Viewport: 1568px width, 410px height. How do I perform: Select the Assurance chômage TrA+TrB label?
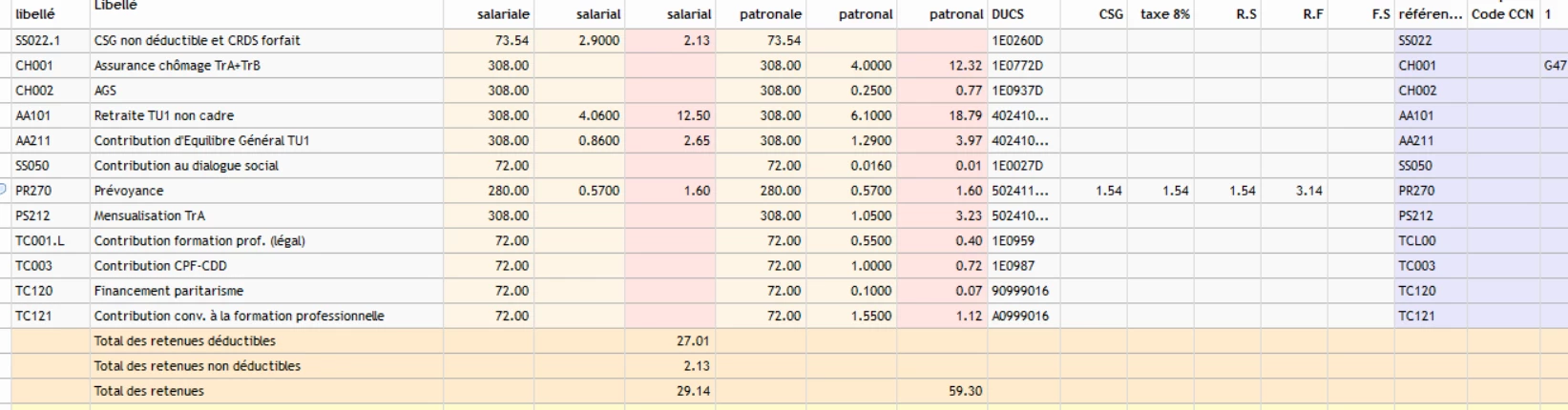(x=177, y=66)
